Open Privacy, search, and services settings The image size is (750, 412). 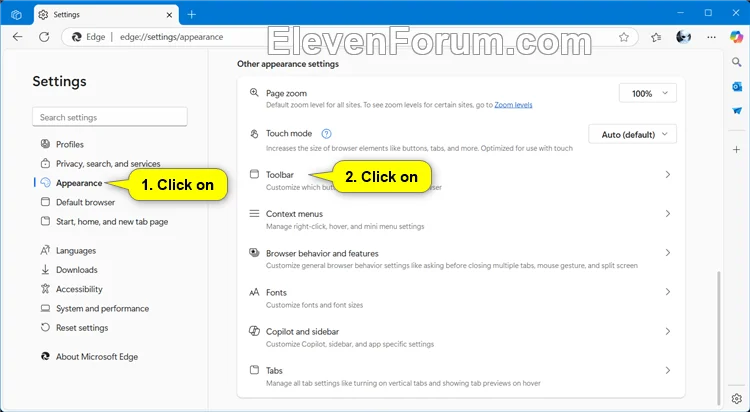[x=108, y=164]
